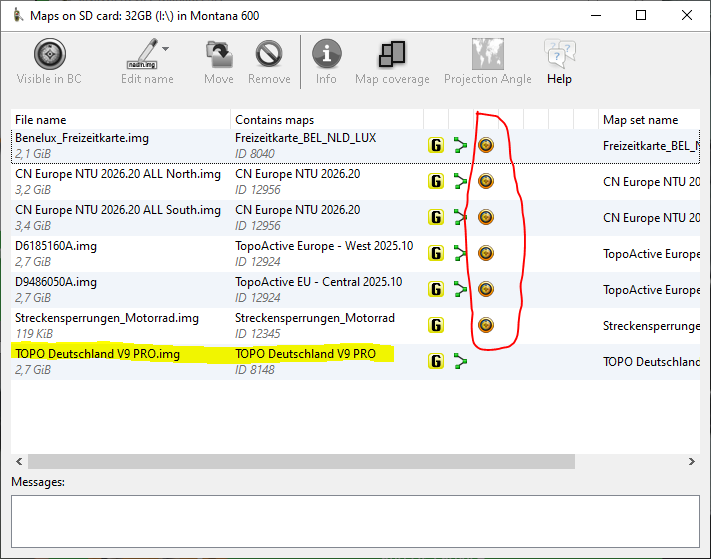Click the scroll right arrow
Image resolution: width=711 pixels, height=559 pixels.
(692, 462)
